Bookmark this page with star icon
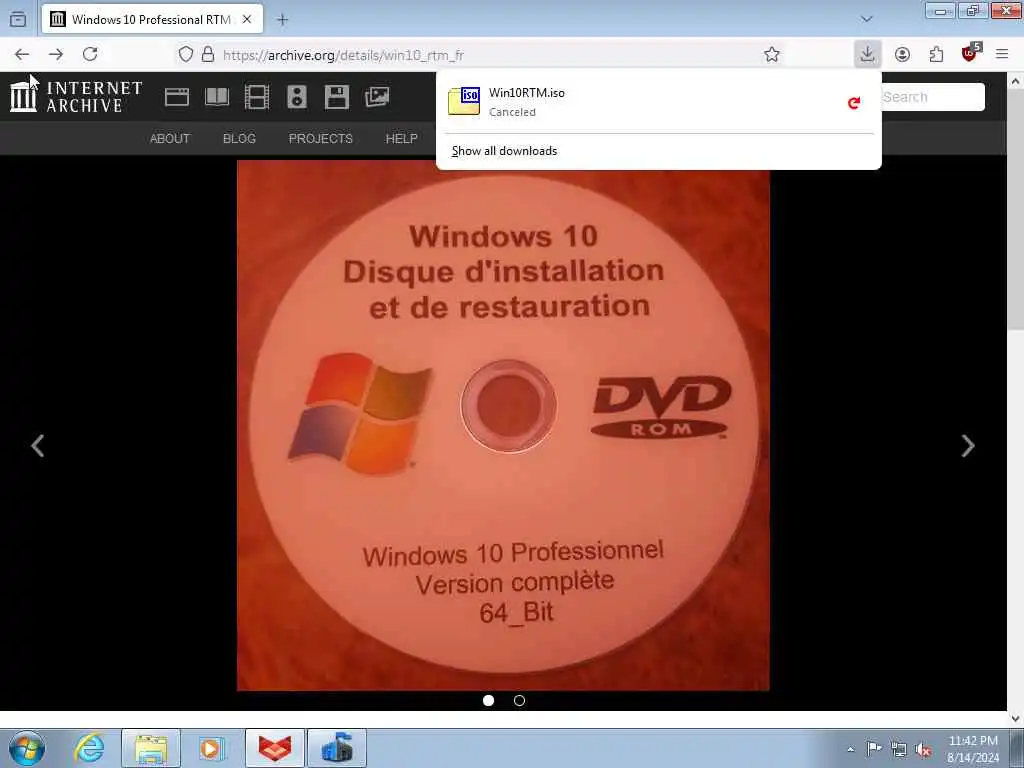This screenshot has width=1024, height=768. 772,54
